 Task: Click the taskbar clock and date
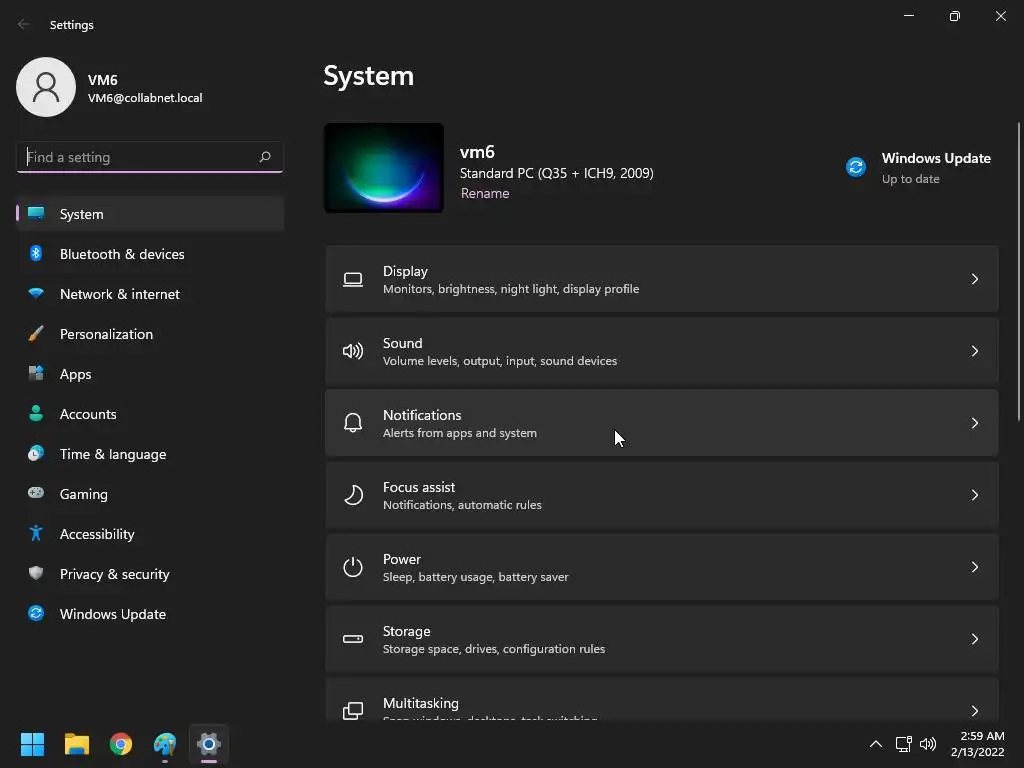click(977, 744)
